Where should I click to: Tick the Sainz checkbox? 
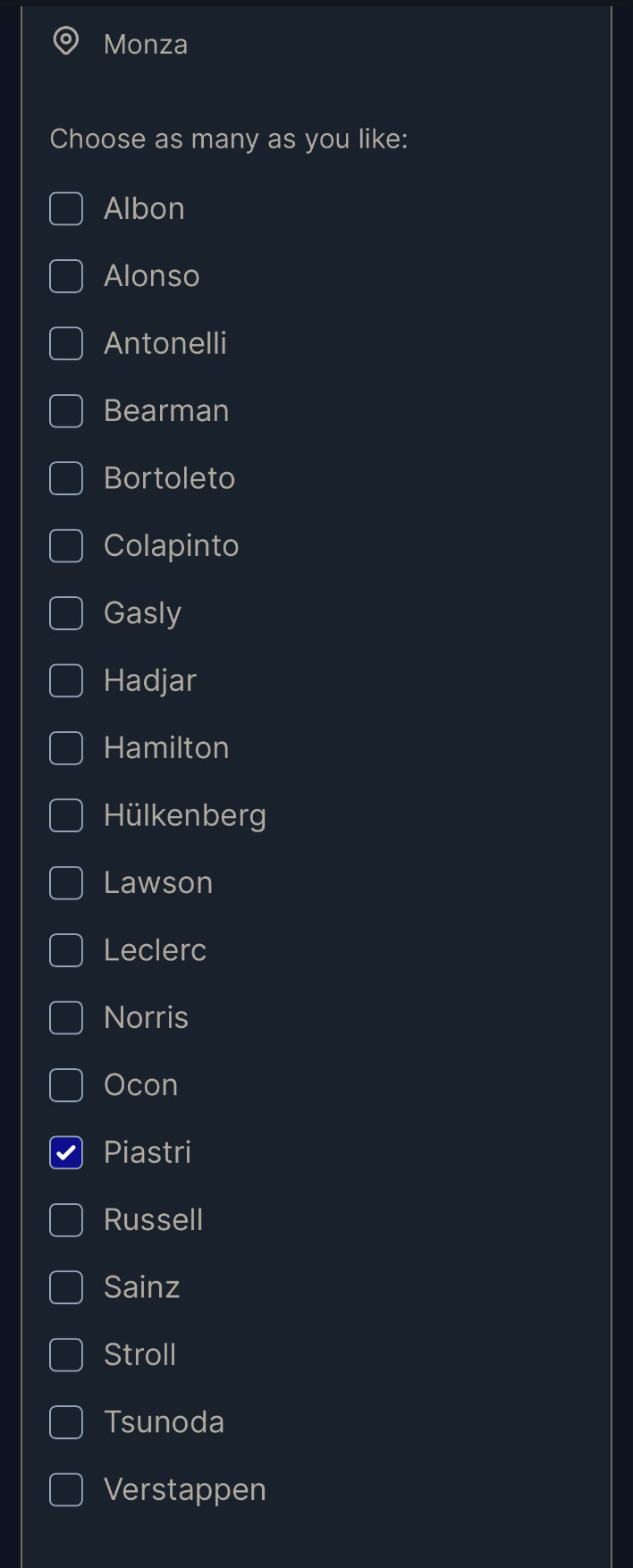tap(66, 1287)
